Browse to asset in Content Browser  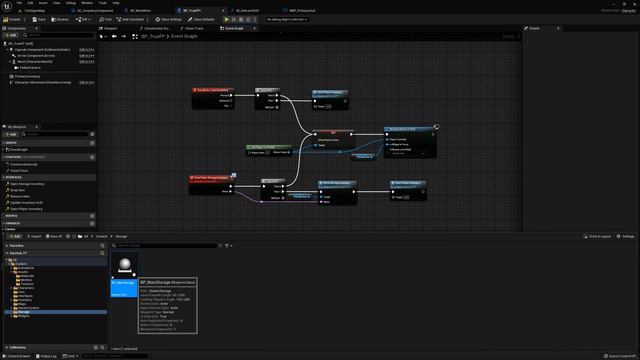tap(60, 19)
